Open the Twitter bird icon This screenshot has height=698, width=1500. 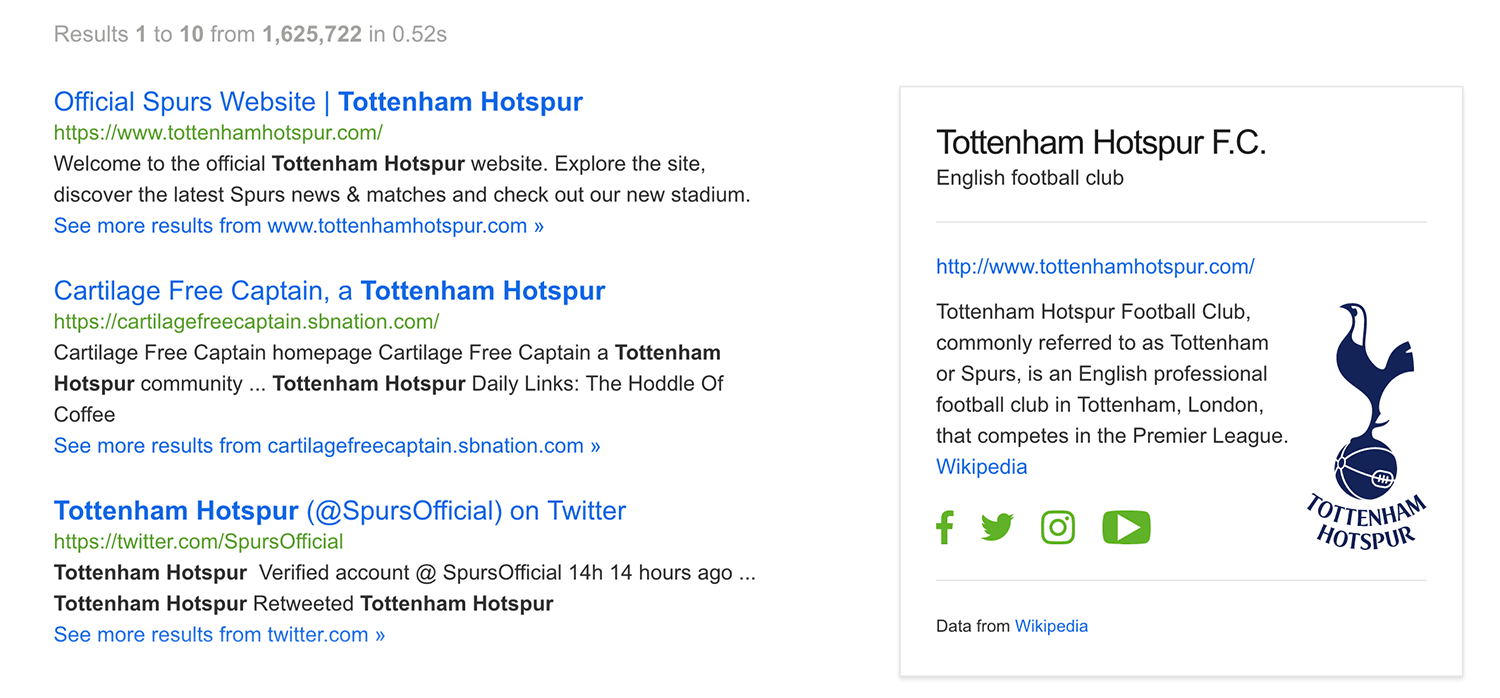tap(997, 527)
